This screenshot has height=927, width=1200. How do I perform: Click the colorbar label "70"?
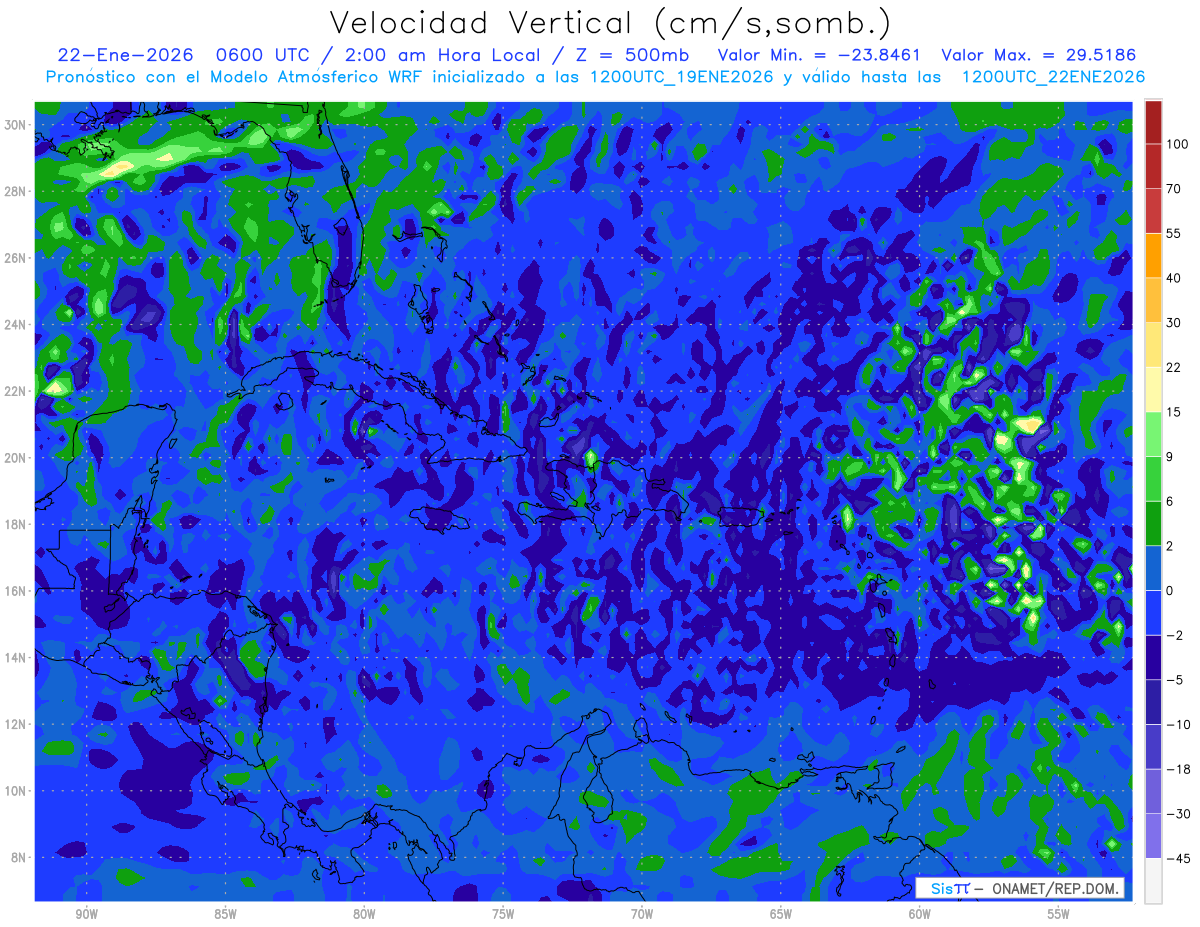(x=1174, y=189)
